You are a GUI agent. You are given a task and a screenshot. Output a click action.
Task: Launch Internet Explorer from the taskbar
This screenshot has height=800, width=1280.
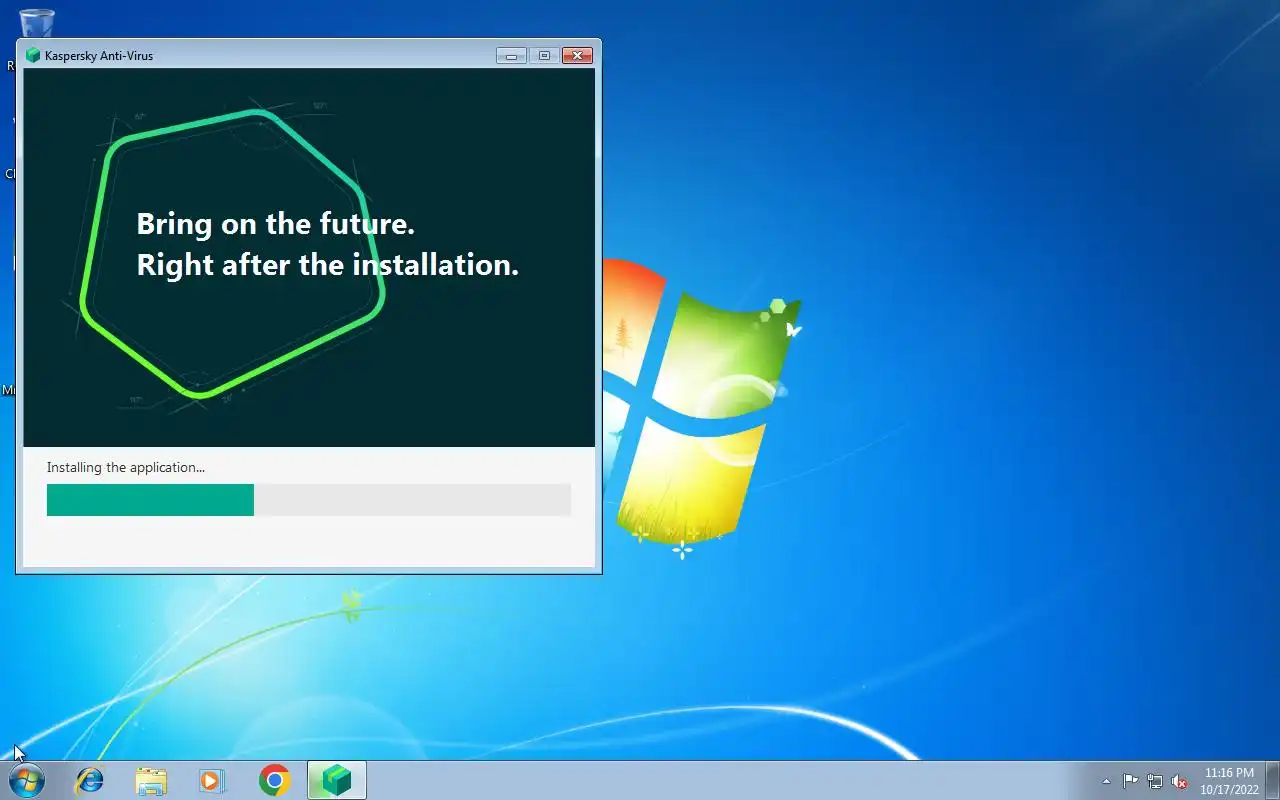click(x=90, y=780)
